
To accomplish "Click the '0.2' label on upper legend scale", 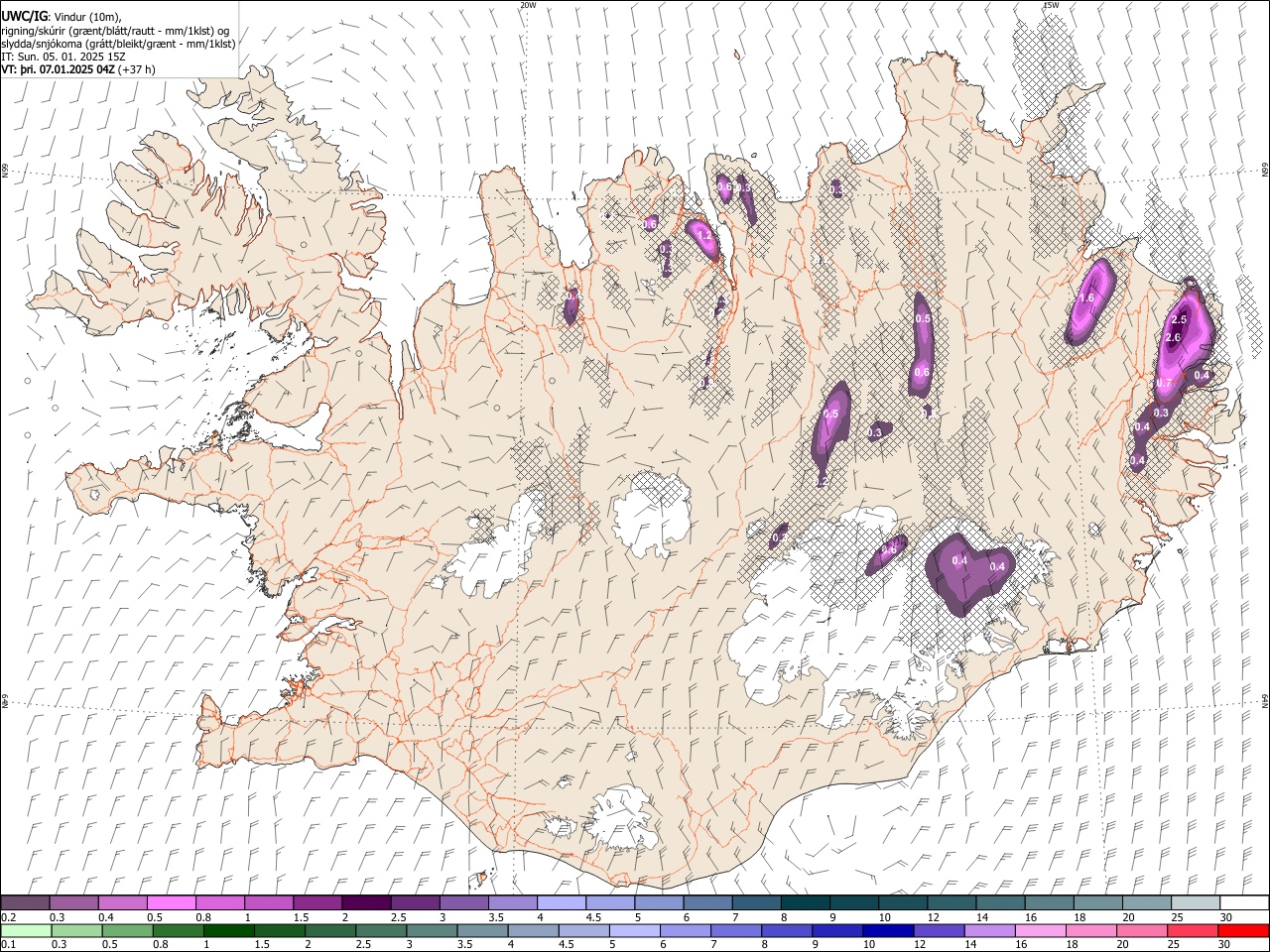I will pyautogui.click(x=8, y=917).
